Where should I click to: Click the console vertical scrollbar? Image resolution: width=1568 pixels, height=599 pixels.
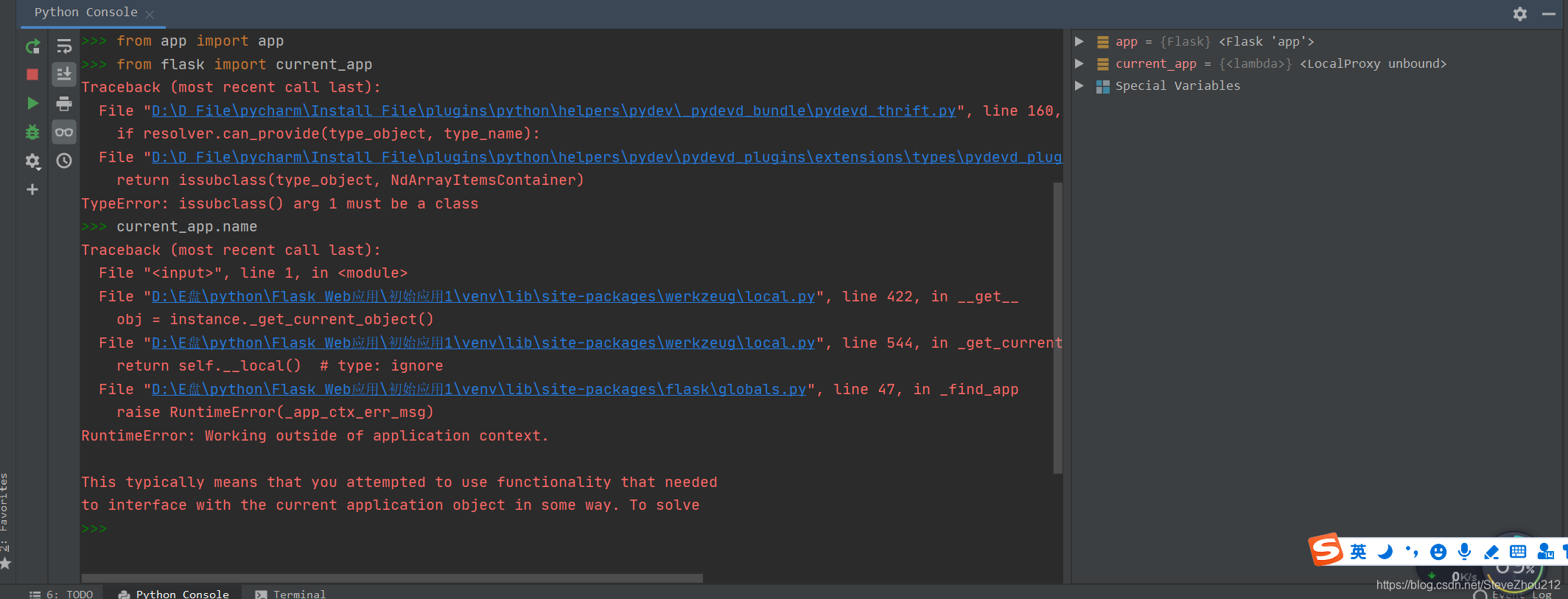pyautogui.click(x=1057, y=328)
